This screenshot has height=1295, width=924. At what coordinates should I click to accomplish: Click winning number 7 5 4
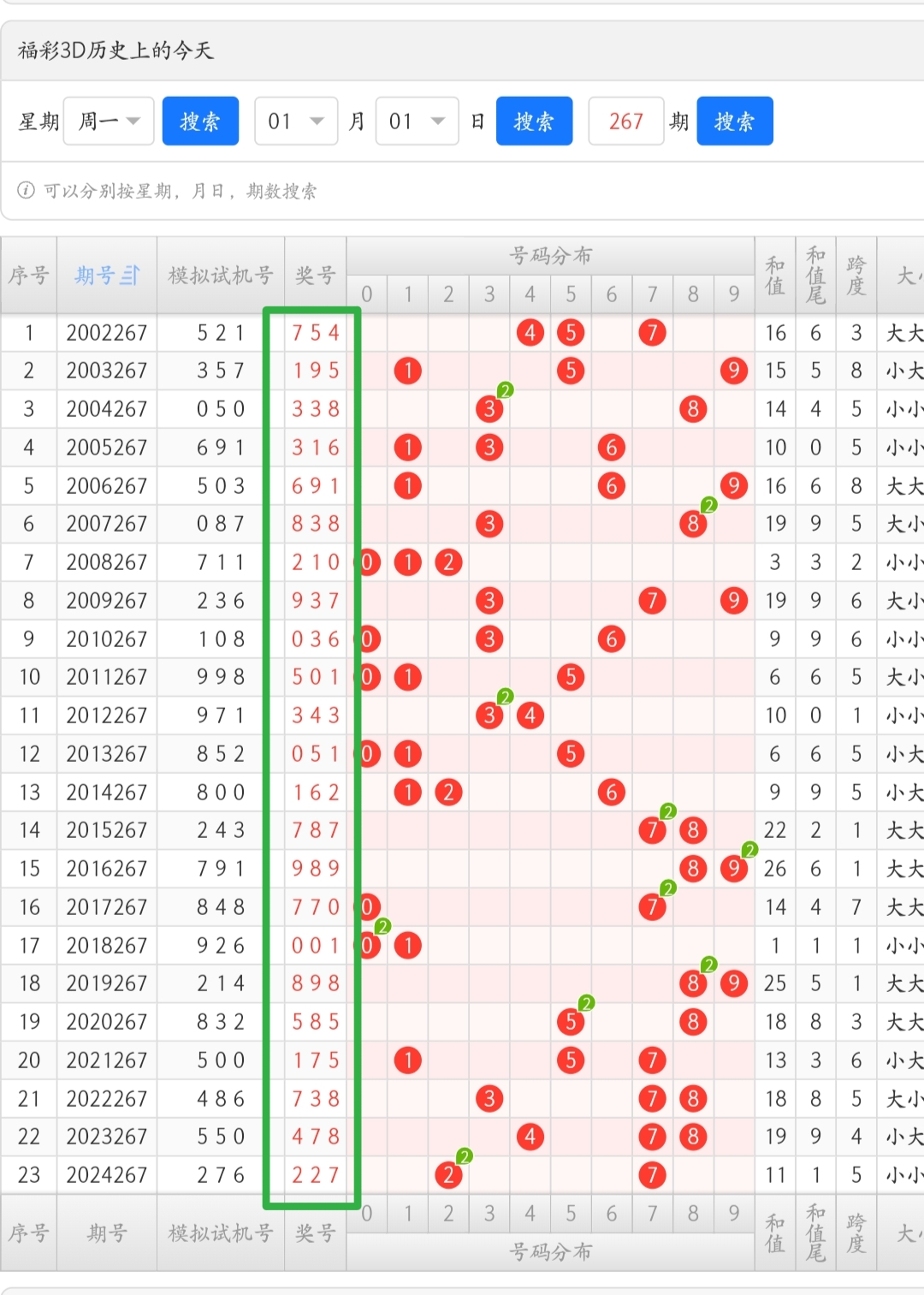point(316,332)
